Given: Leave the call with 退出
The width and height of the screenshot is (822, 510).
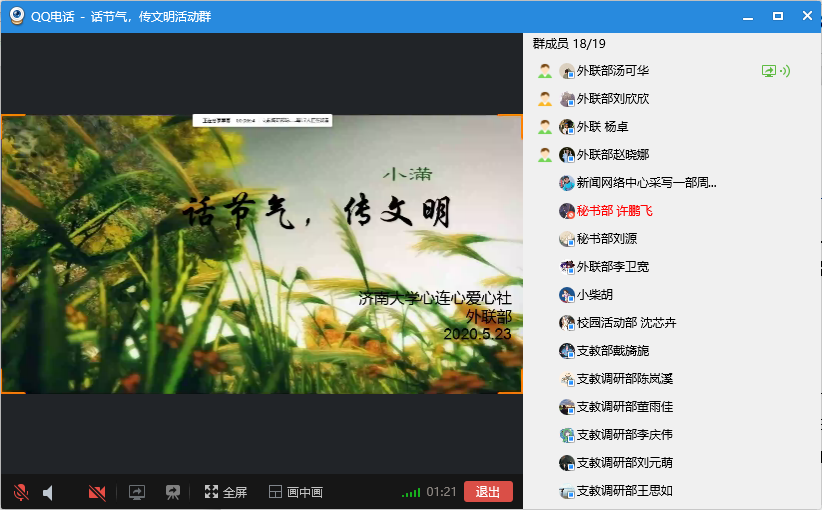Looking at the screenshot, I should tap(488, 492).
